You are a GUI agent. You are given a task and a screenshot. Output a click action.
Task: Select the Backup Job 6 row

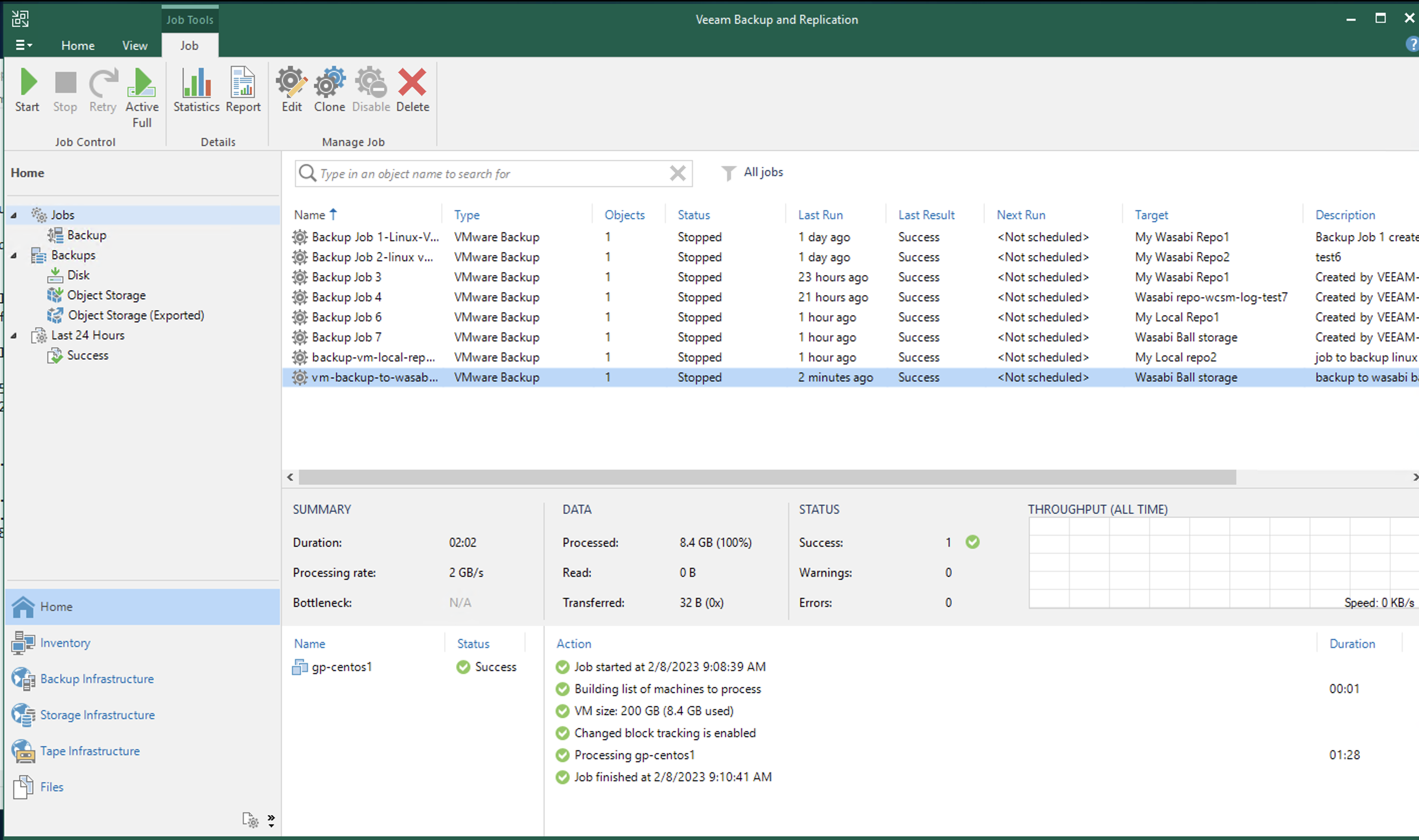point(849,318)
